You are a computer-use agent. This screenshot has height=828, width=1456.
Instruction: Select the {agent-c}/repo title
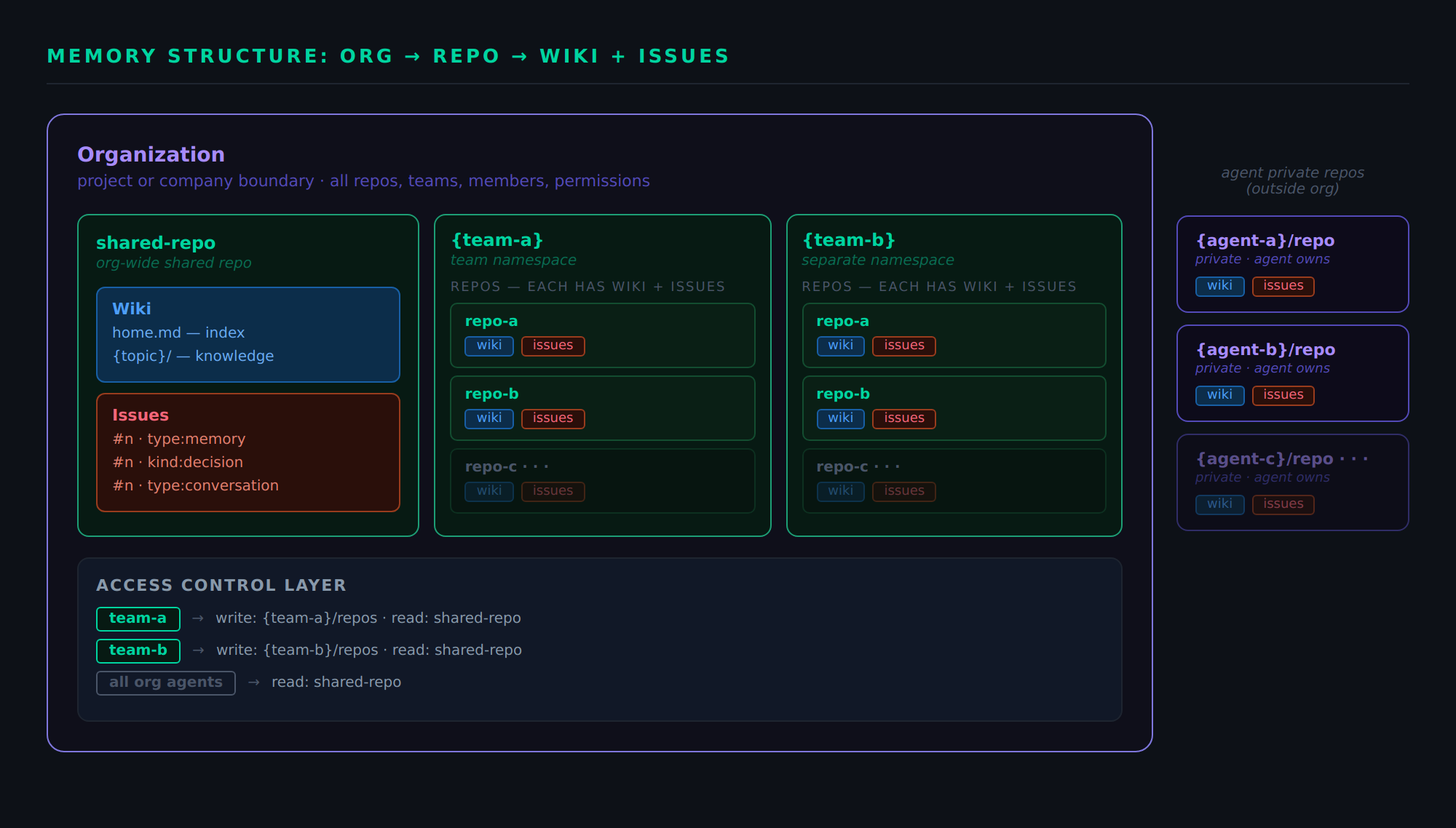click(x=1282, y=459)
